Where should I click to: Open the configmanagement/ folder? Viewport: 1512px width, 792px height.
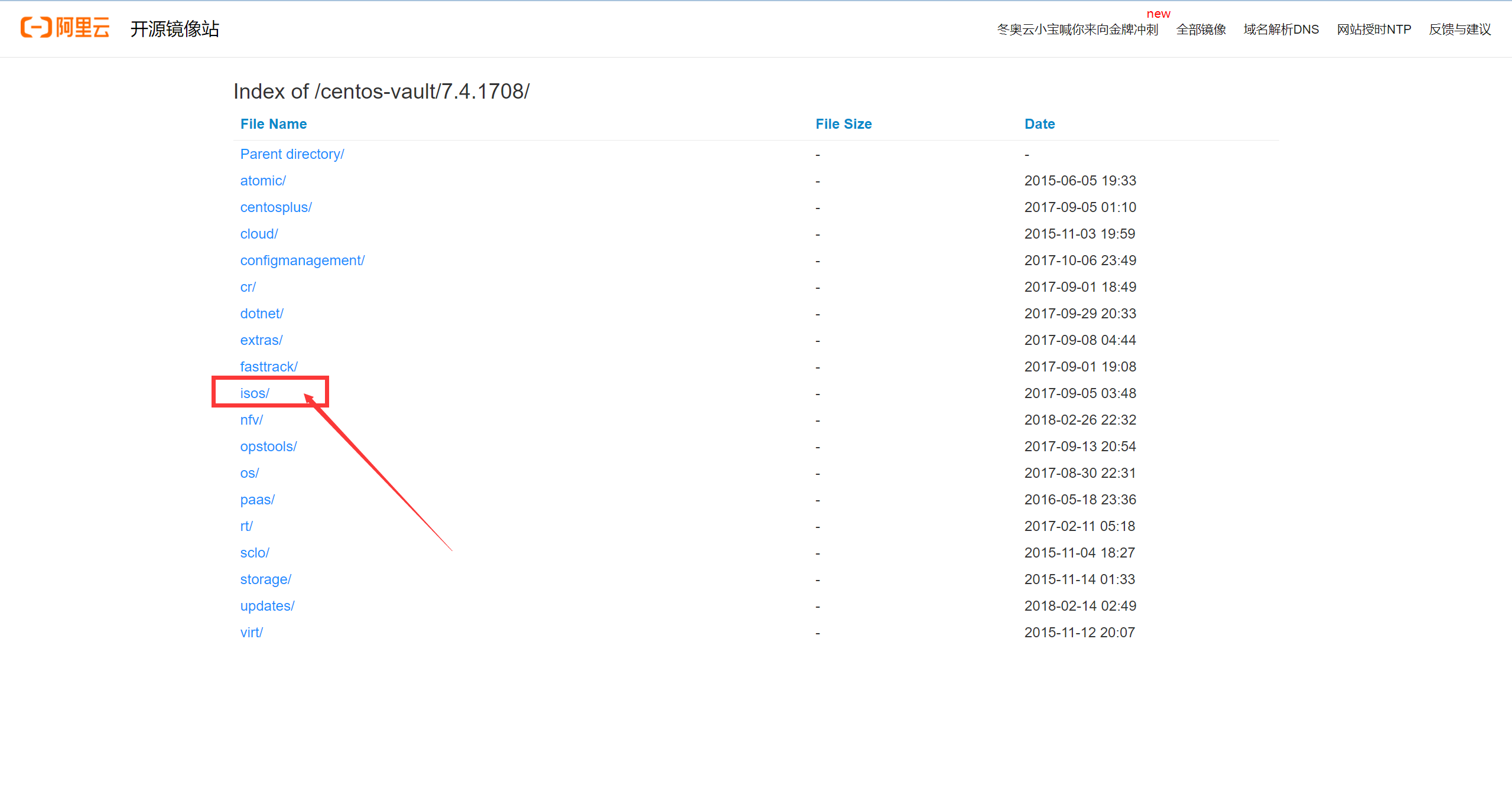coord(303,260)
